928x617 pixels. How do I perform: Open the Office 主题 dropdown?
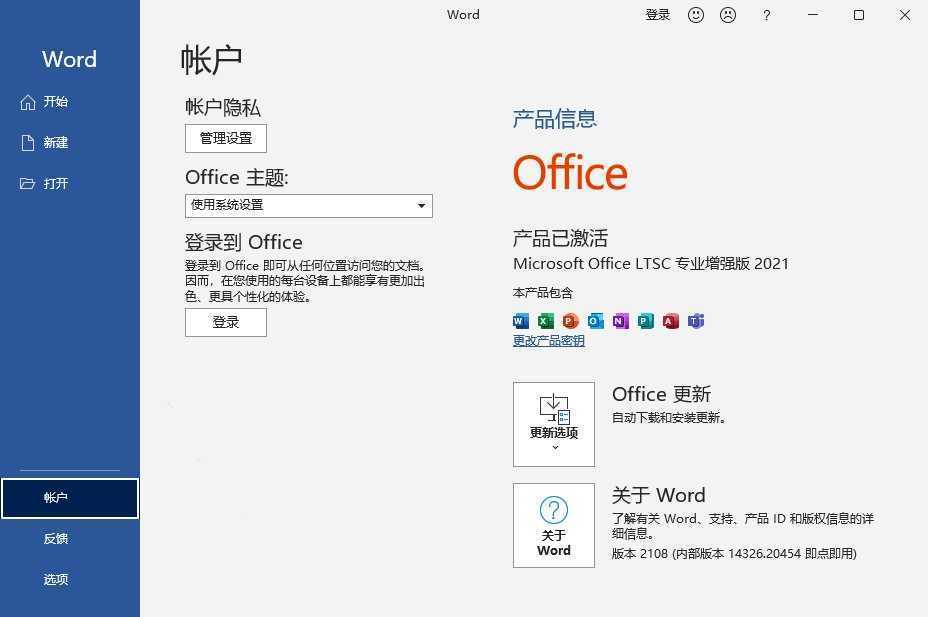point(421,205)
